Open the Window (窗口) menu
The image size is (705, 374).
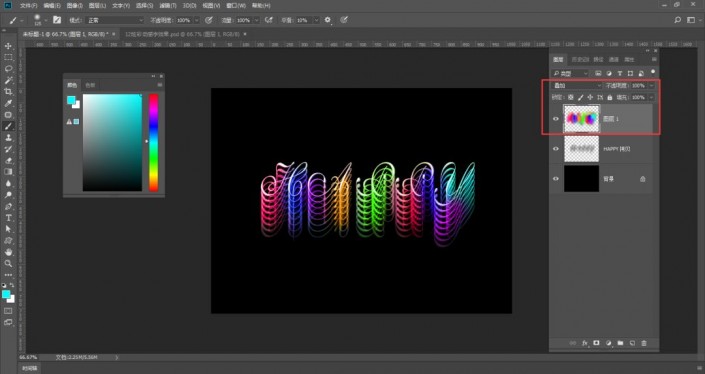(236, 6)
